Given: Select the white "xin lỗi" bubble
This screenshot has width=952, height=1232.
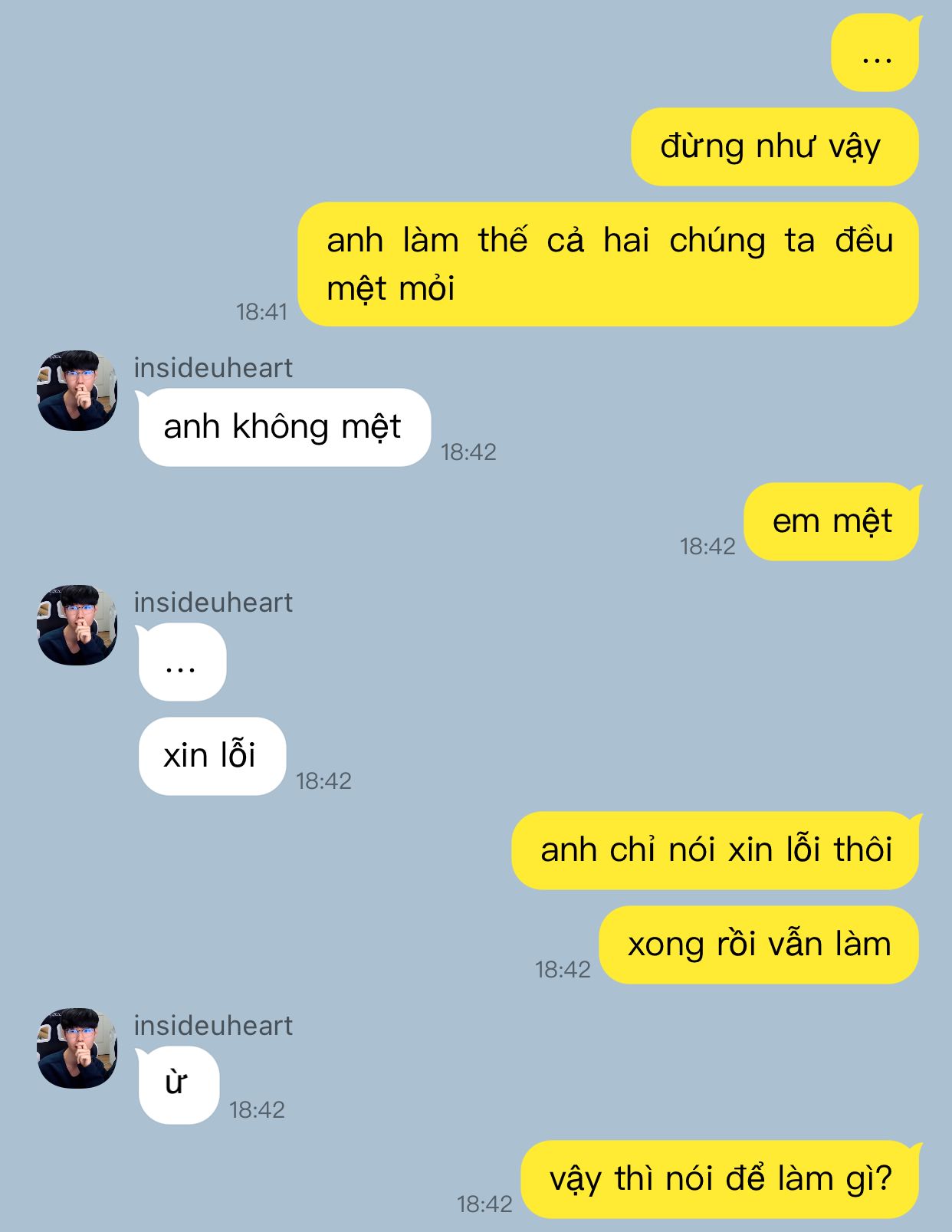Looking at the screenshot, I should (x=212, y=756).
